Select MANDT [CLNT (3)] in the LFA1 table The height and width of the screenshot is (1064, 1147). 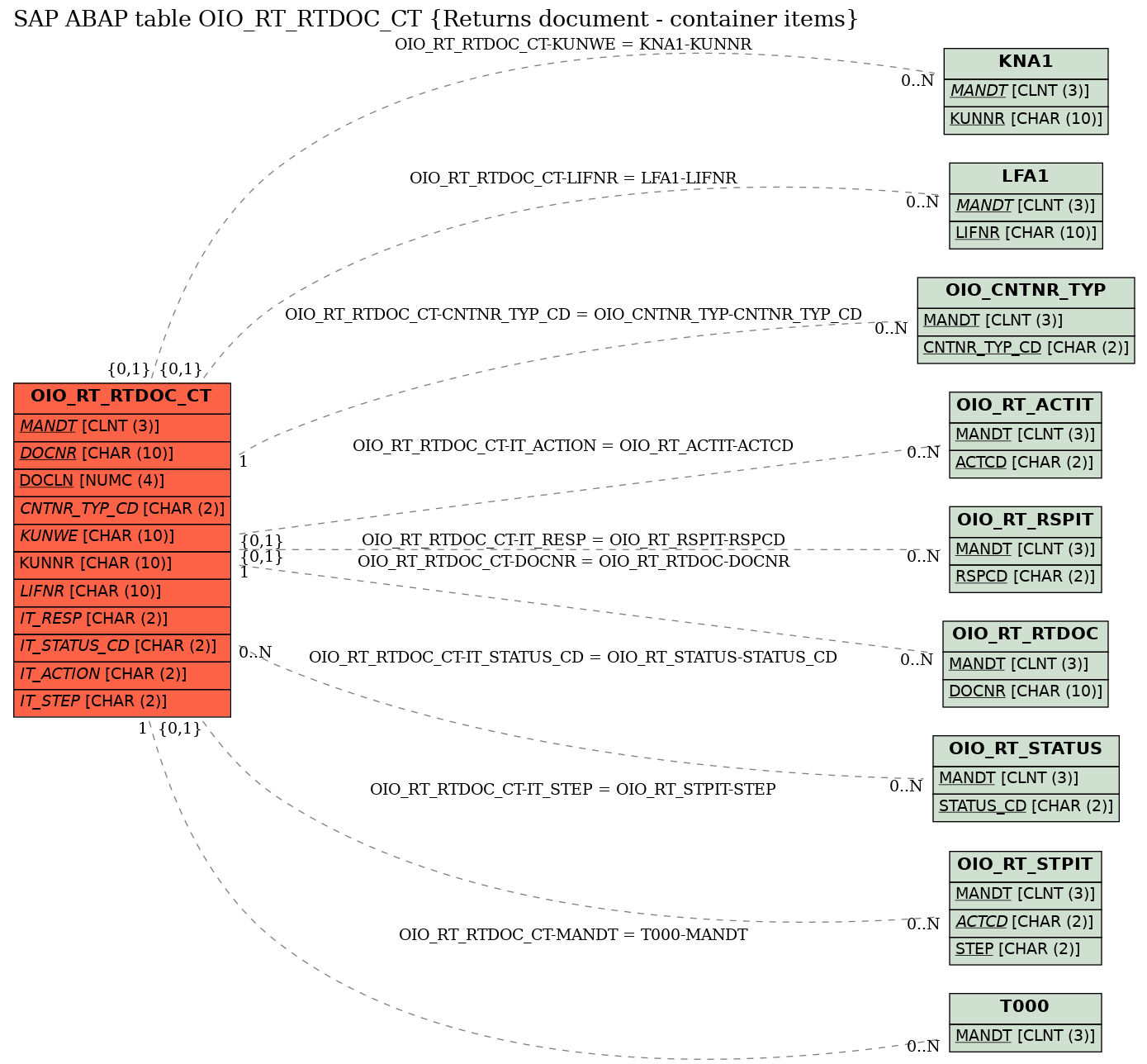1026,207
